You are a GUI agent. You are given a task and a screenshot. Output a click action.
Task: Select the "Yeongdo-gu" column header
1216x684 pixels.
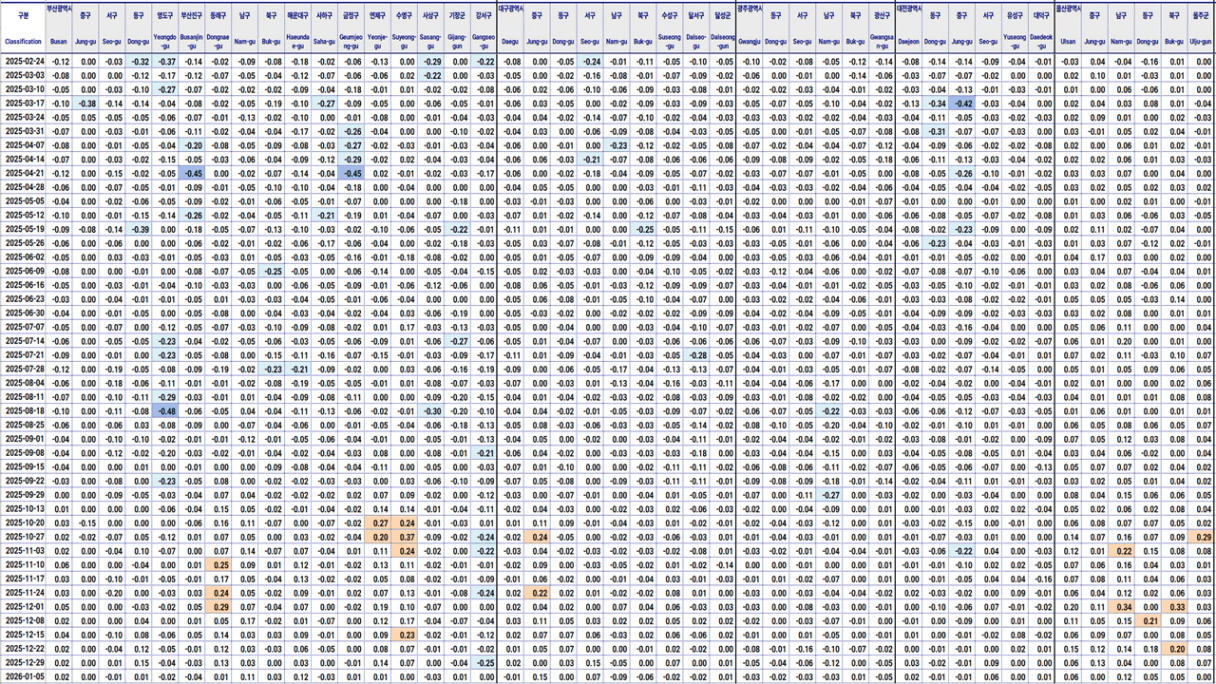(x=166, y=42)
